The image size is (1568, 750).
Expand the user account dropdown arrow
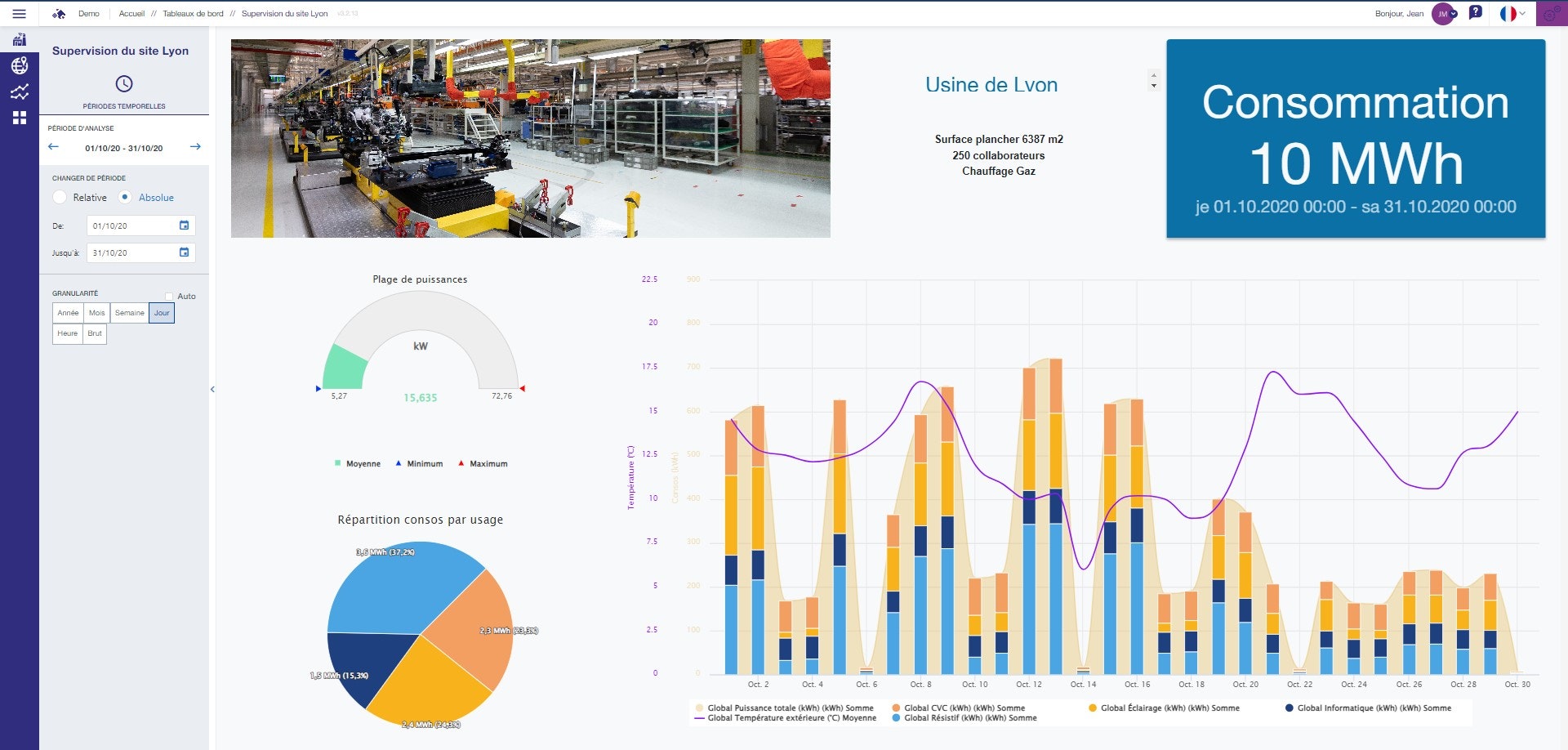coord(1454,14)
